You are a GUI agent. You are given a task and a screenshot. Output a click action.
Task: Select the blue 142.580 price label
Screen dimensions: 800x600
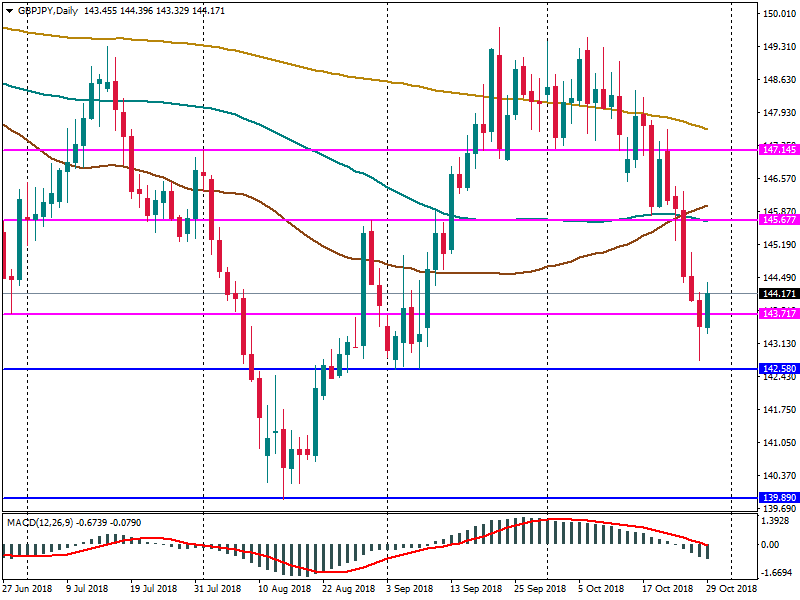(x=776, y=369)
